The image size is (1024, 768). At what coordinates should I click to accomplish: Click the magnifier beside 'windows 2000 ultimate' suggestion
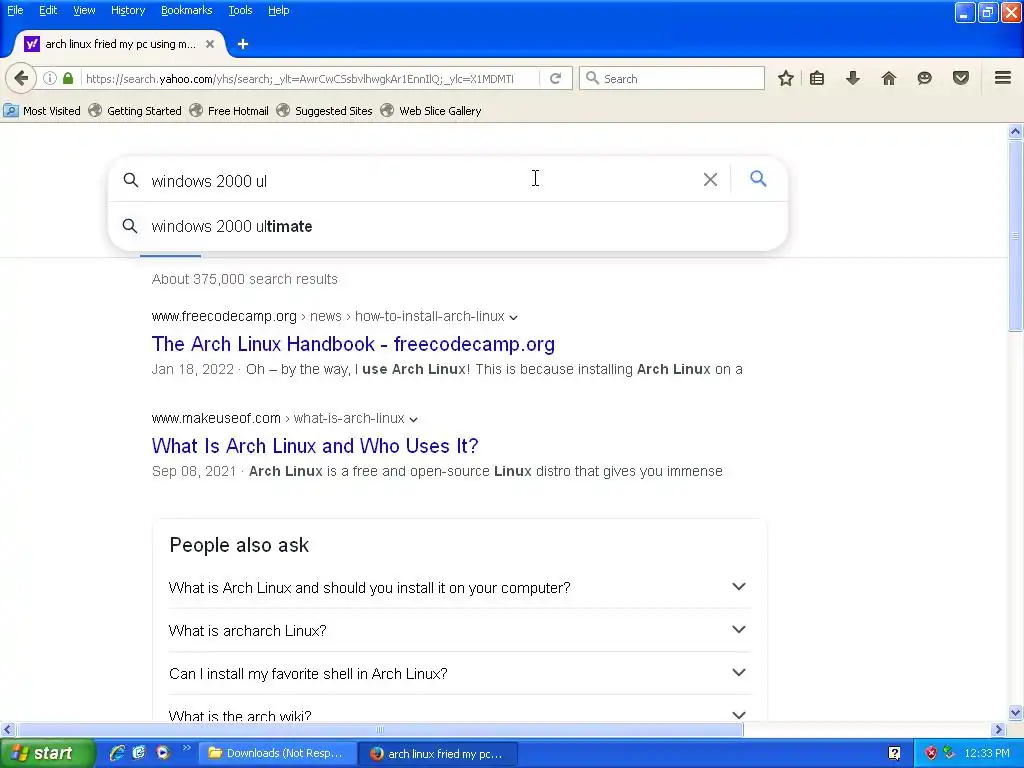tap(130, 226)
